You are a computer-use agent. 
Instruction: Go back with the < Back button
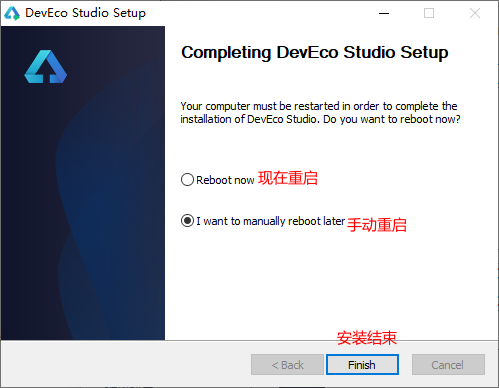[287, 365]
